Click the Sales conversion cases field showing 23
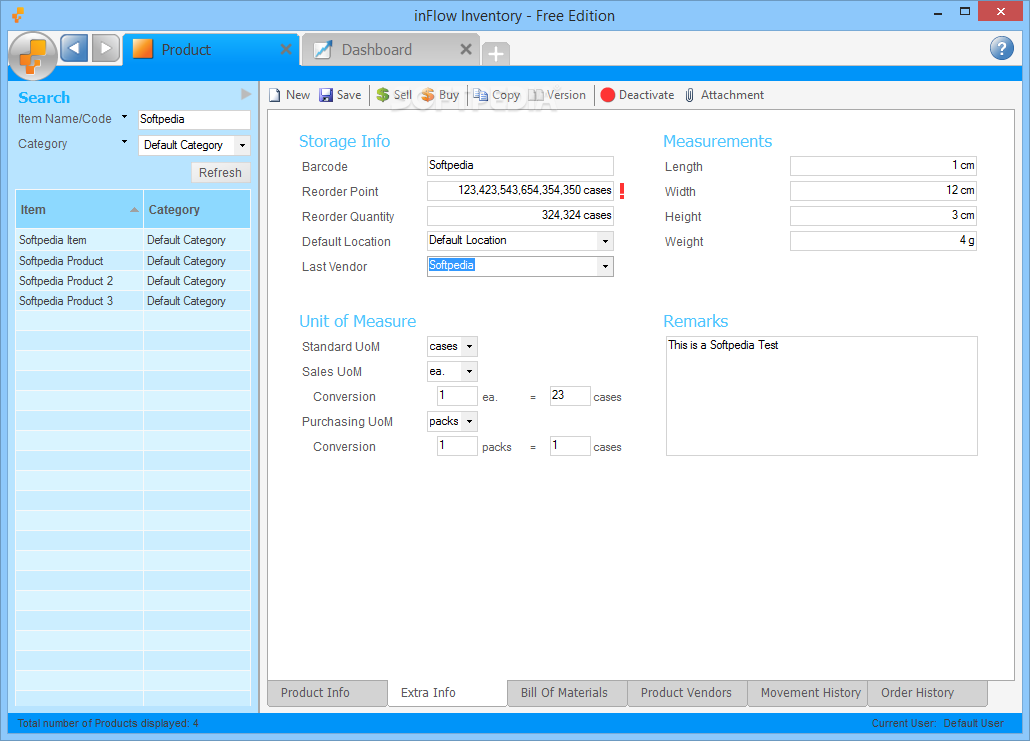This screenshot has width=1030, height=741. pyautogui.click(x=570, y=395)
